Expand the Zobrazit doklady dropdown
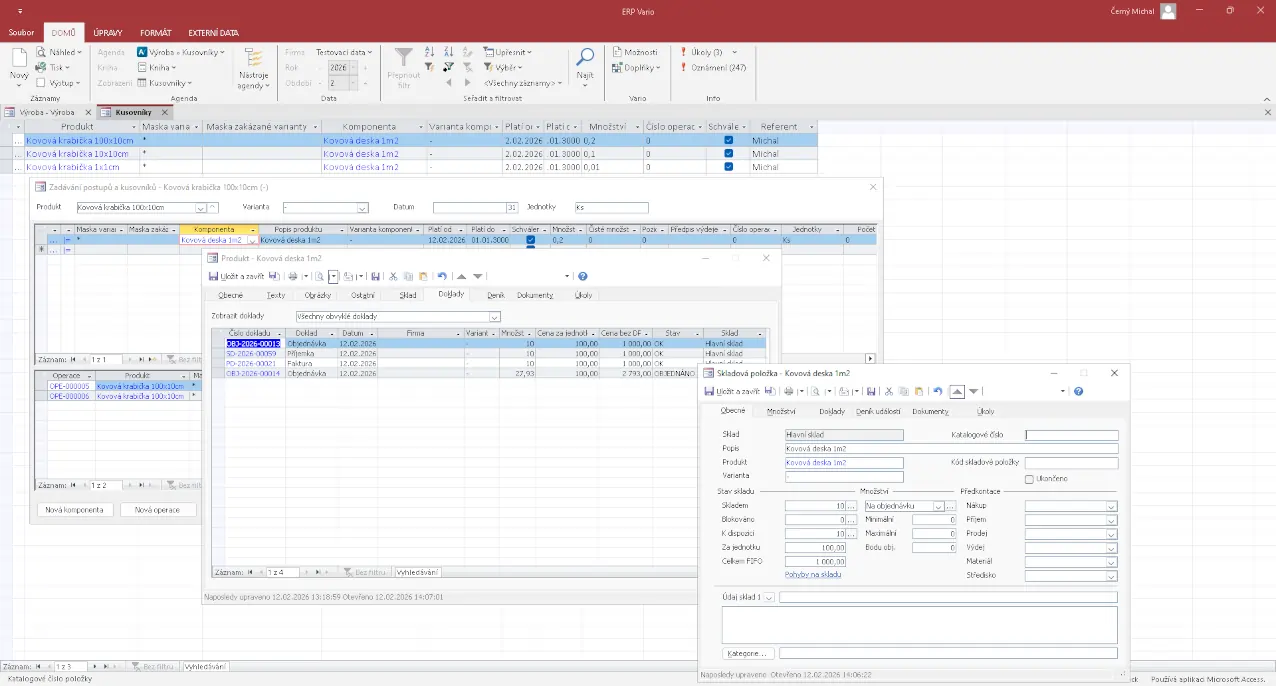The height and width of the screenshot is (686, 1276). click(x=494, y=317)
